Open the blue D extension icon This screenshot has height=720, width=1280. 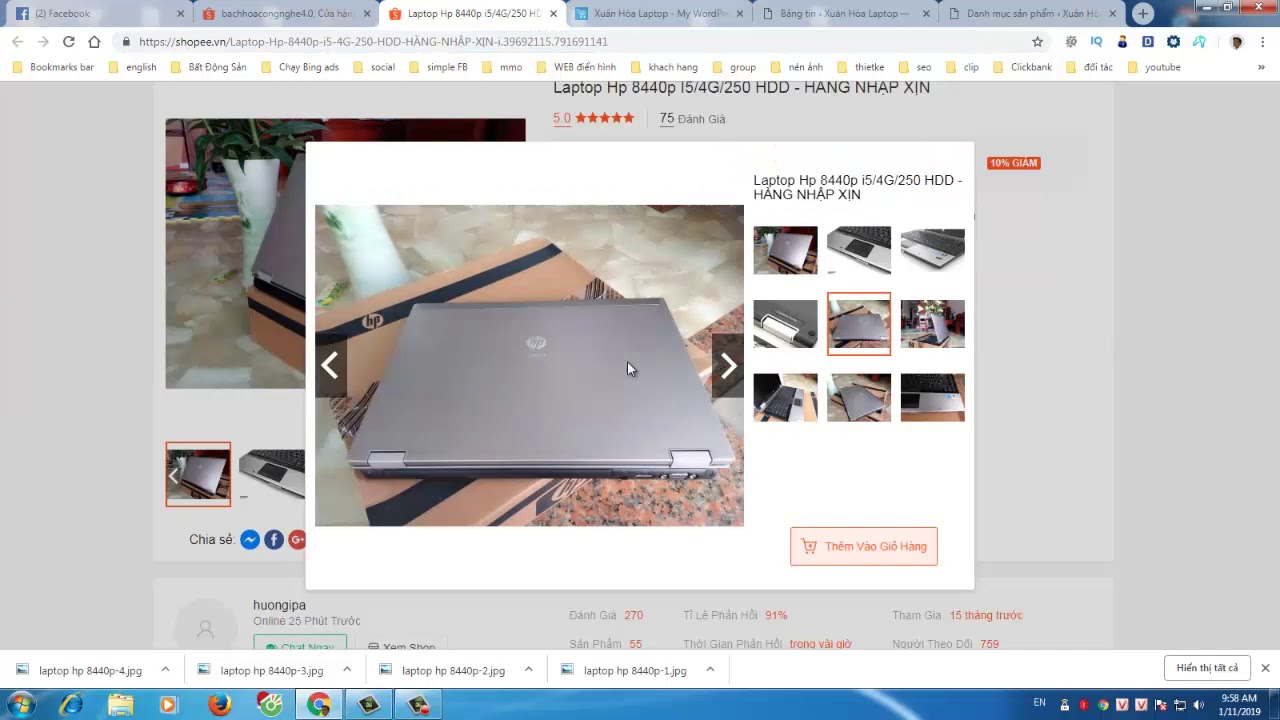point(1147,42)
